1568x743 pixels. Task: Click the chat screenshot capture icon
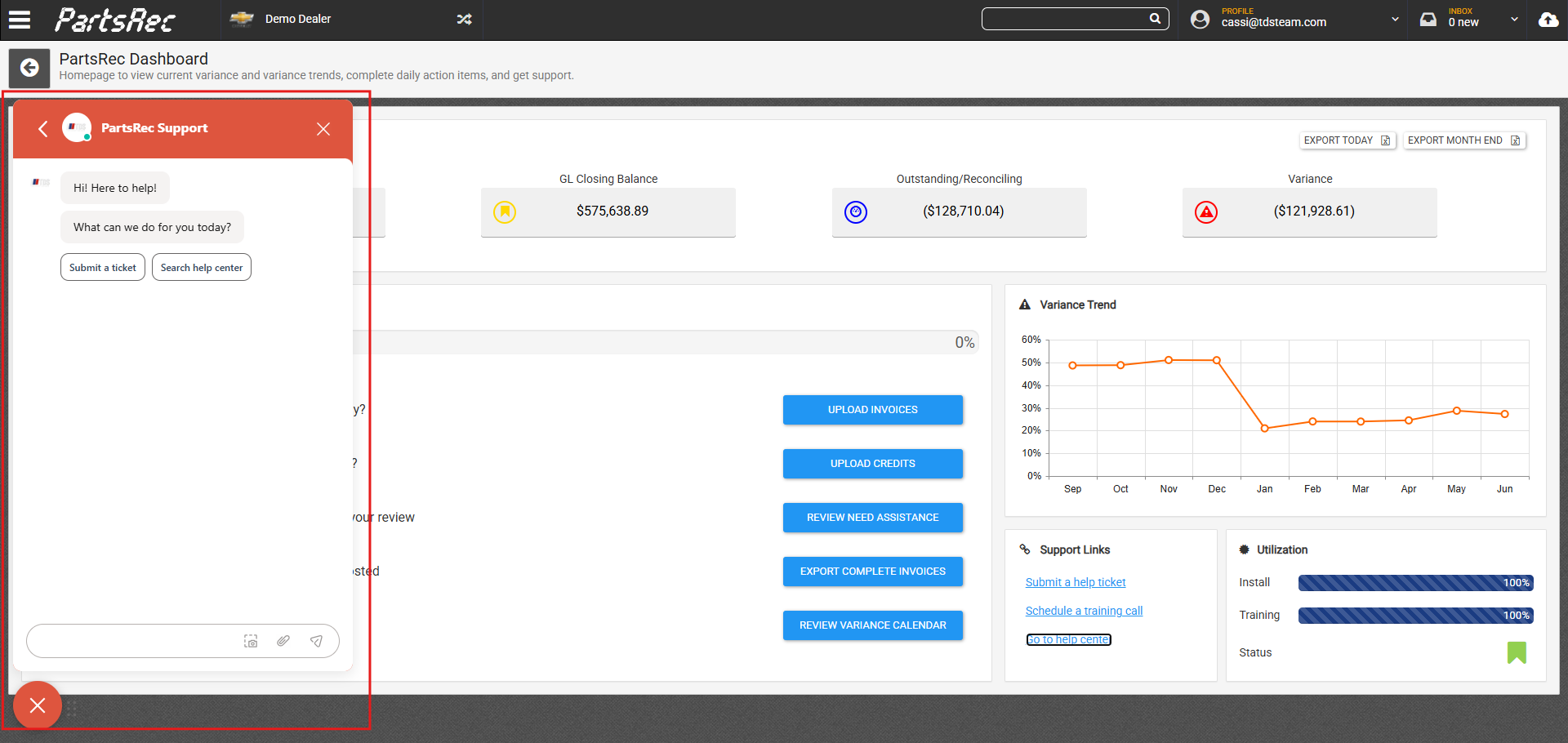[x=251, y=641]
